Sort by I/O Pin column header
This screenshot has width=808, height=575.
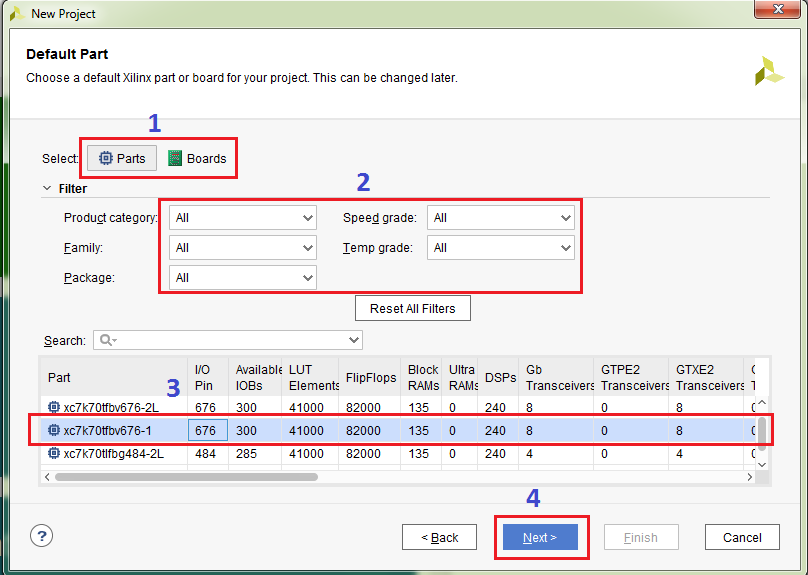pos(208,377)
